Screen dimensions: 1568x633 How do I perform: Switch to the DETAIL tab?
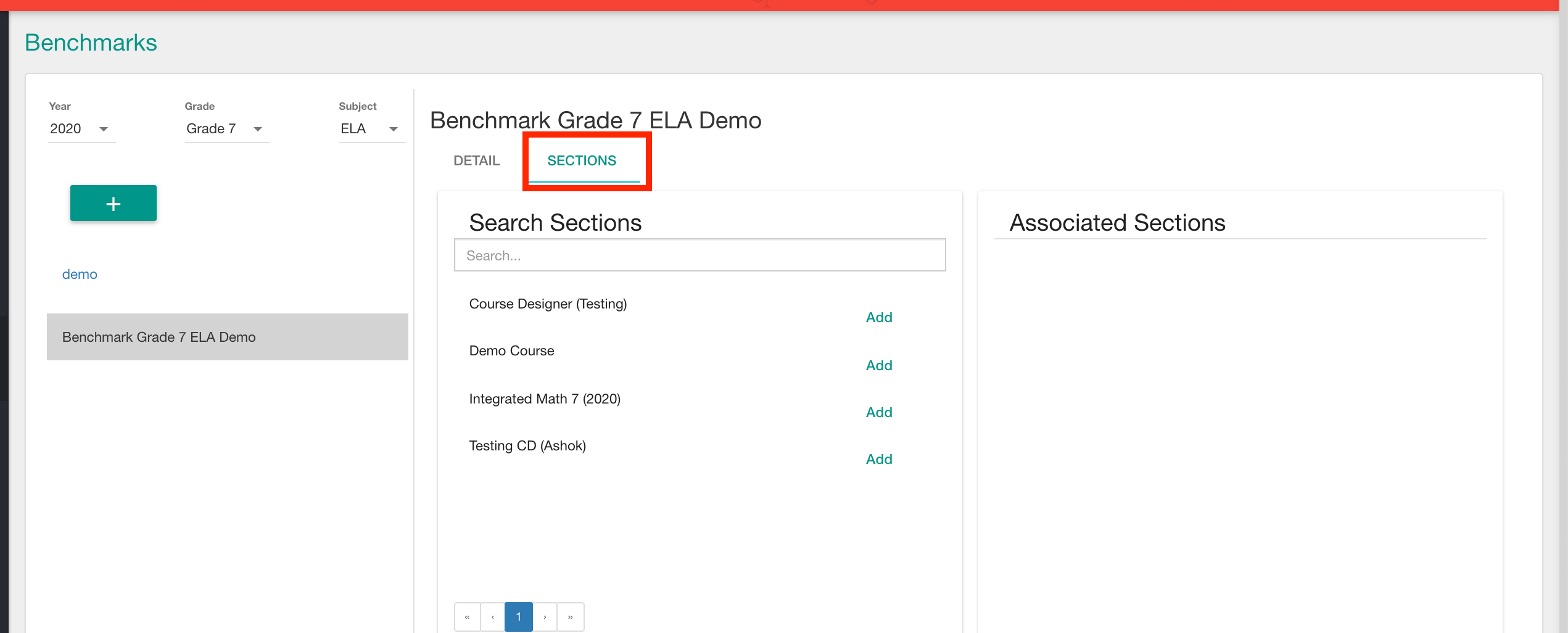[476, 161]
